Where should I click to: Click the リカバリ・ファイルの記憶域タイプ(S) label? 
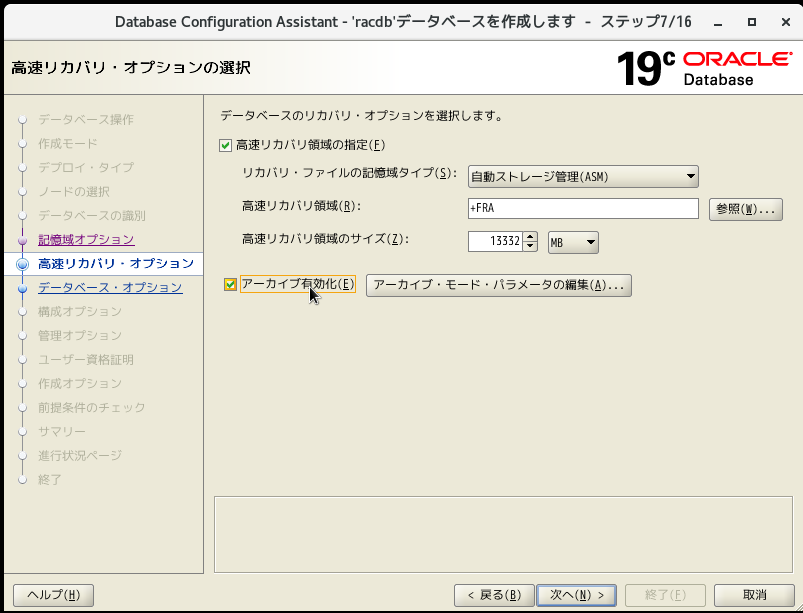pos(349,174)
